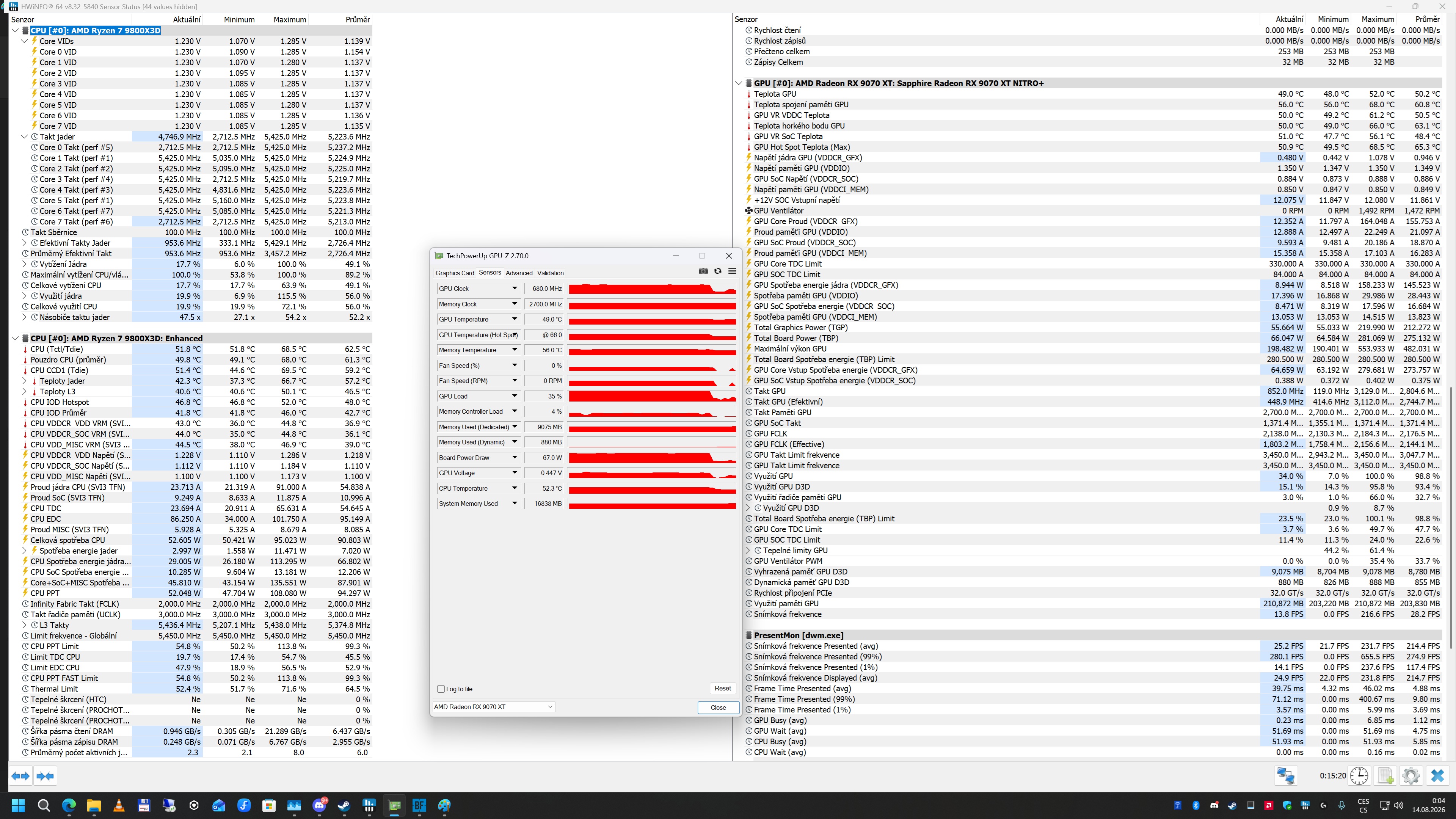Click the microphone tray icon

[1342, 805]
